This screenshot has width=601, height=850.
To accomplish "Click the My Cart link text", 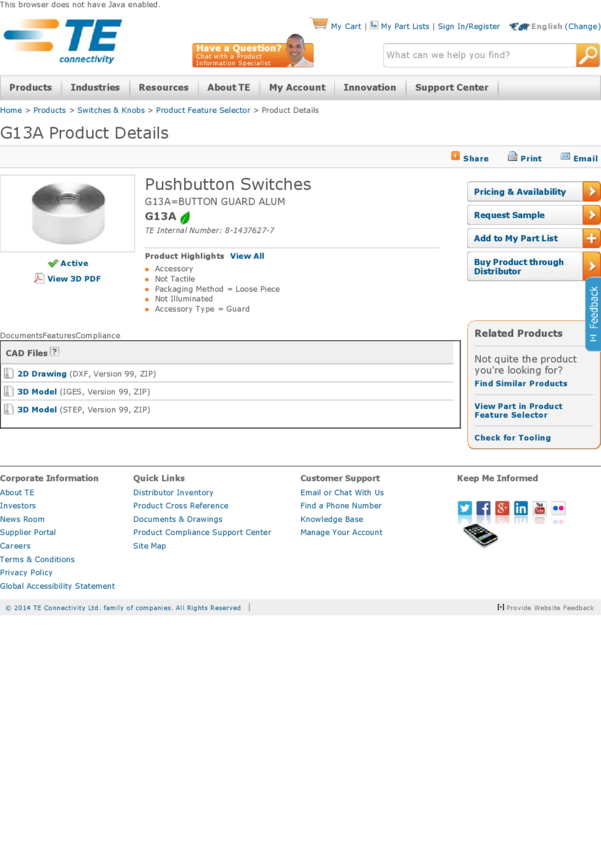I will coord(346,26).
